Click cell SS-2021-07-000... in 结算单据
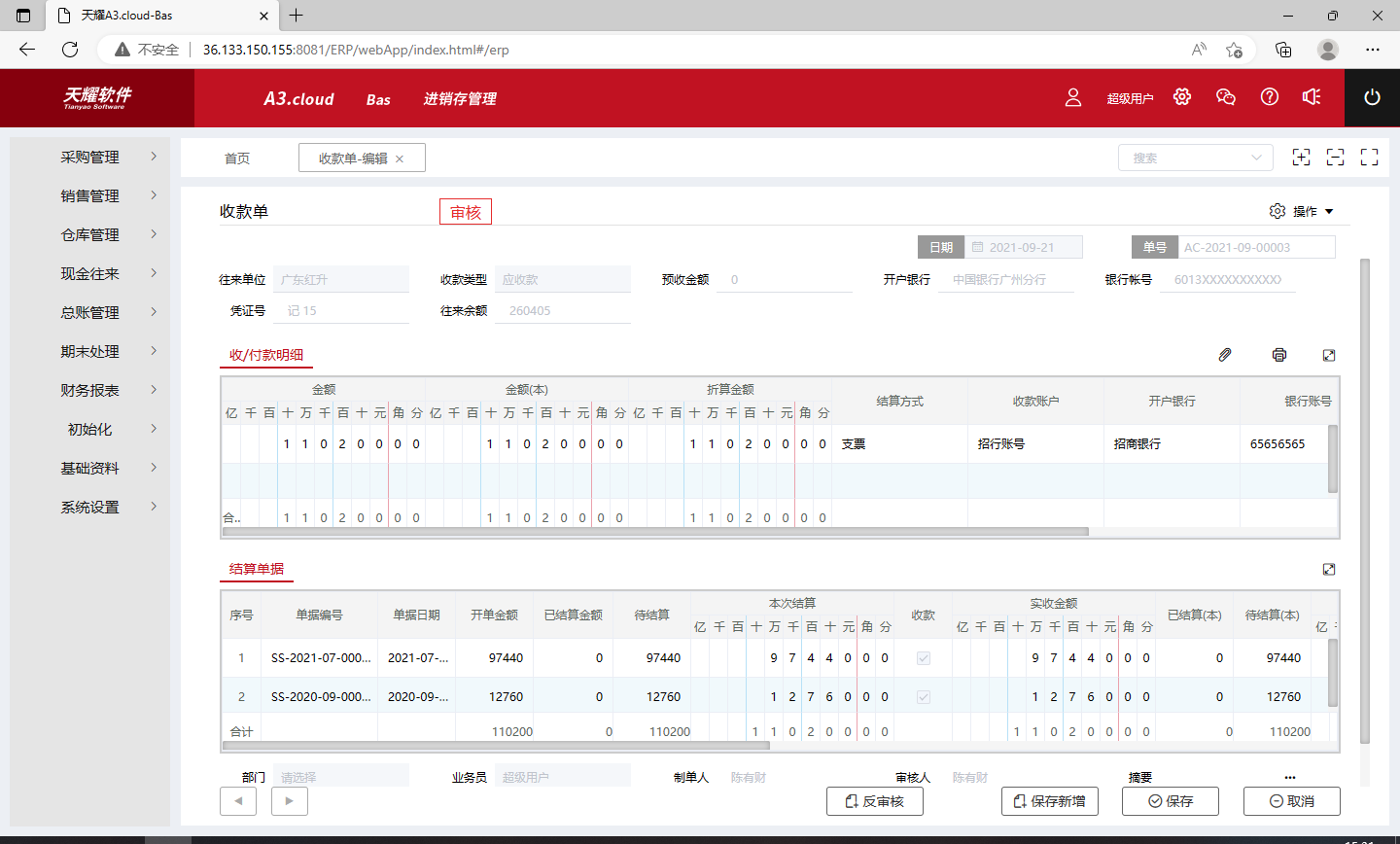Image resolution: width=1400 pixels, height=844 pixels. point(320,658)
